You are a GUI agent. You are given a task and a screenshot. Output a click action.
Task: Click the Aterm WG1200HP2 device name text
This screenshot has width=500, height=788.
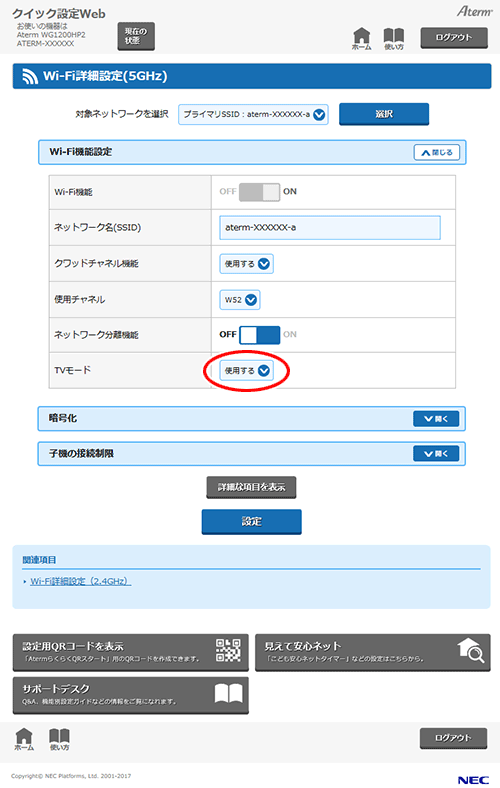(x=51, y=35)
